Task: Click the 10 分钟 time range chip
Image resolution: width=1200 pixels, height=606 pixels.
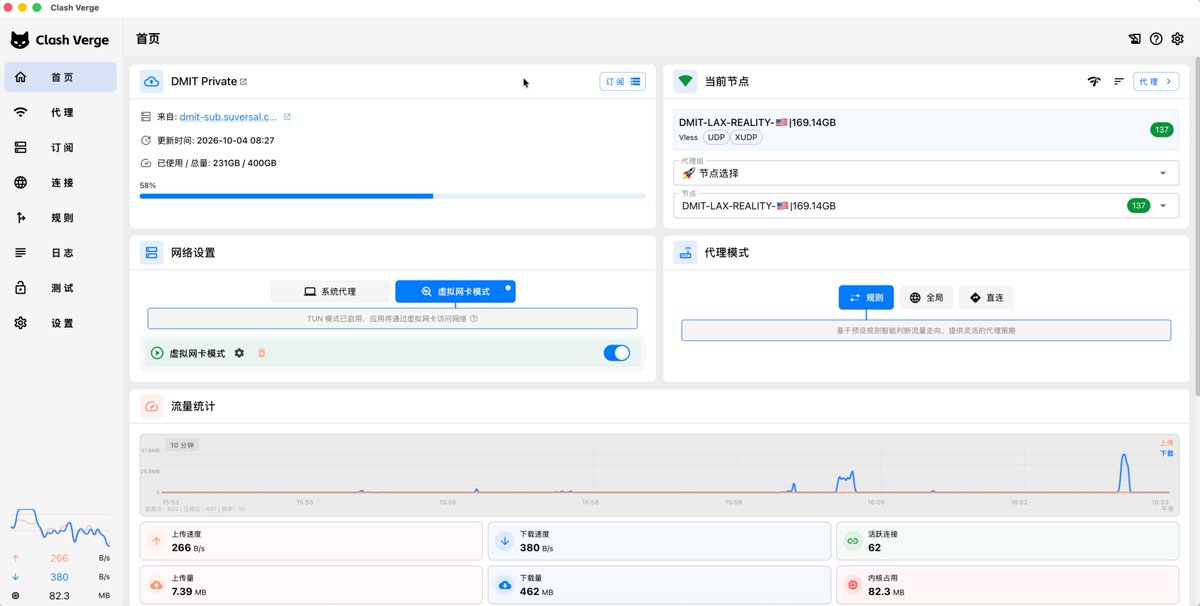Action: click(x=183, y=445)
